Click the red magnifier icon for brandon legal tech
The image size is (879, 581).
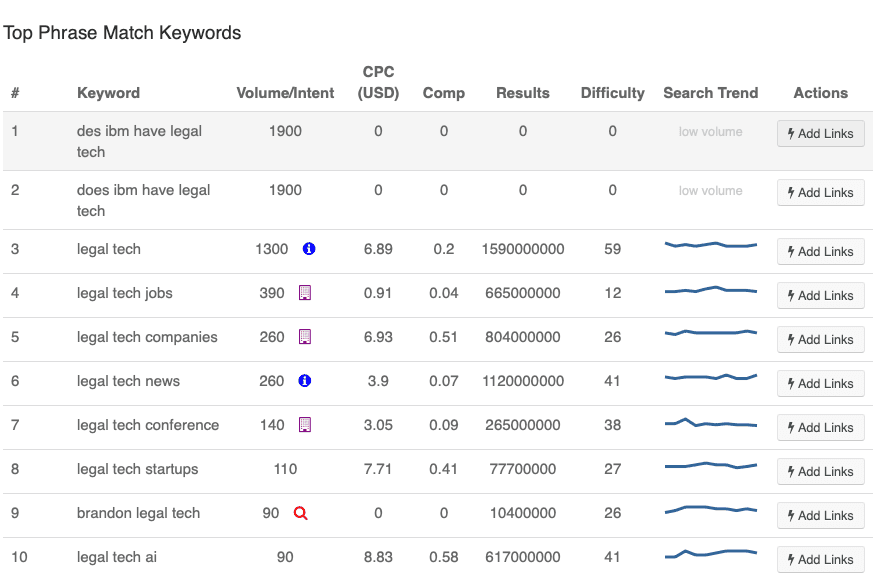point(300,513)
